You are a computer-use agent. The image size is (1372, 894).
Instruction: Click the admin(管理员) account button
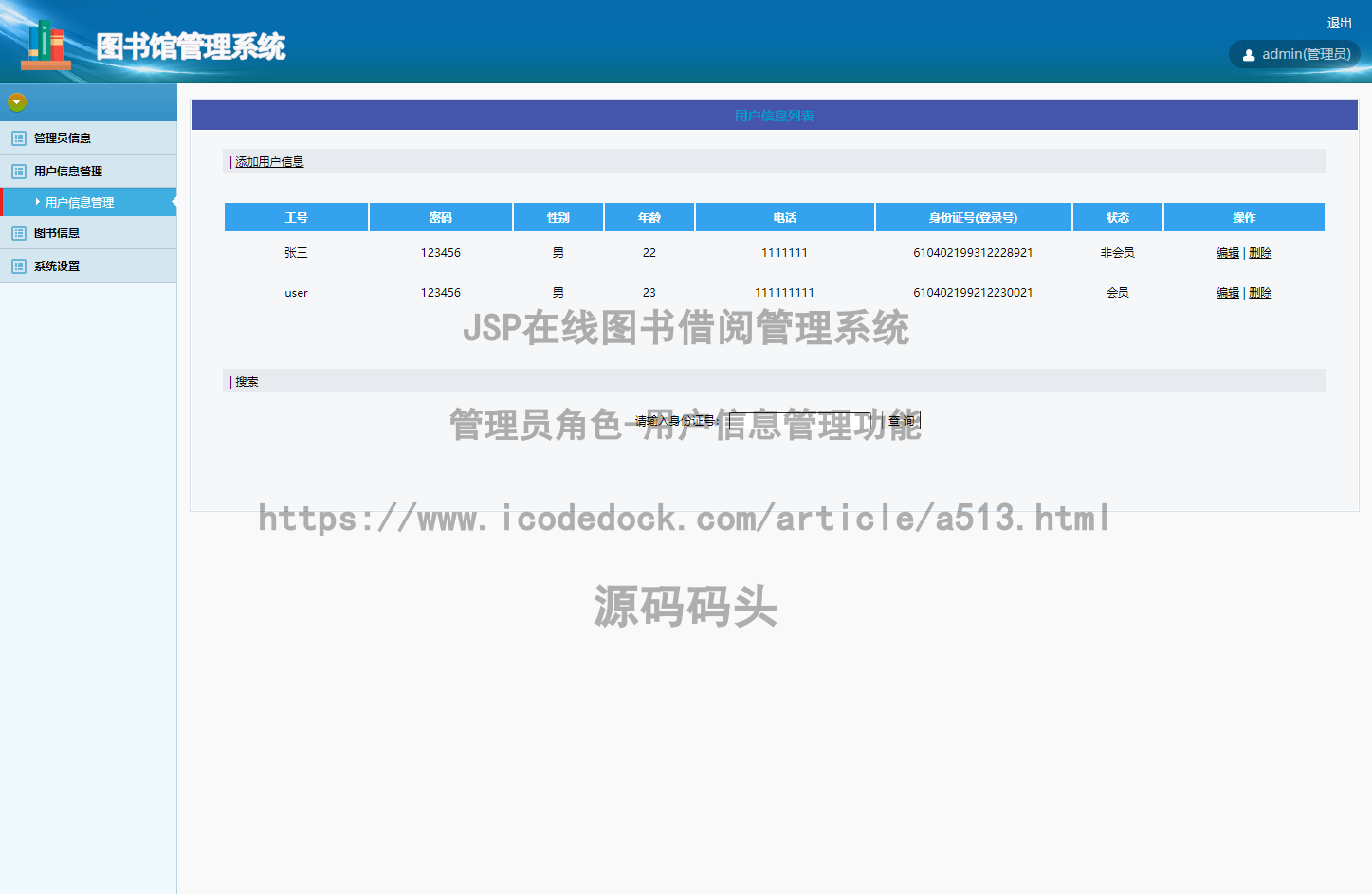tap(1294, 54)
